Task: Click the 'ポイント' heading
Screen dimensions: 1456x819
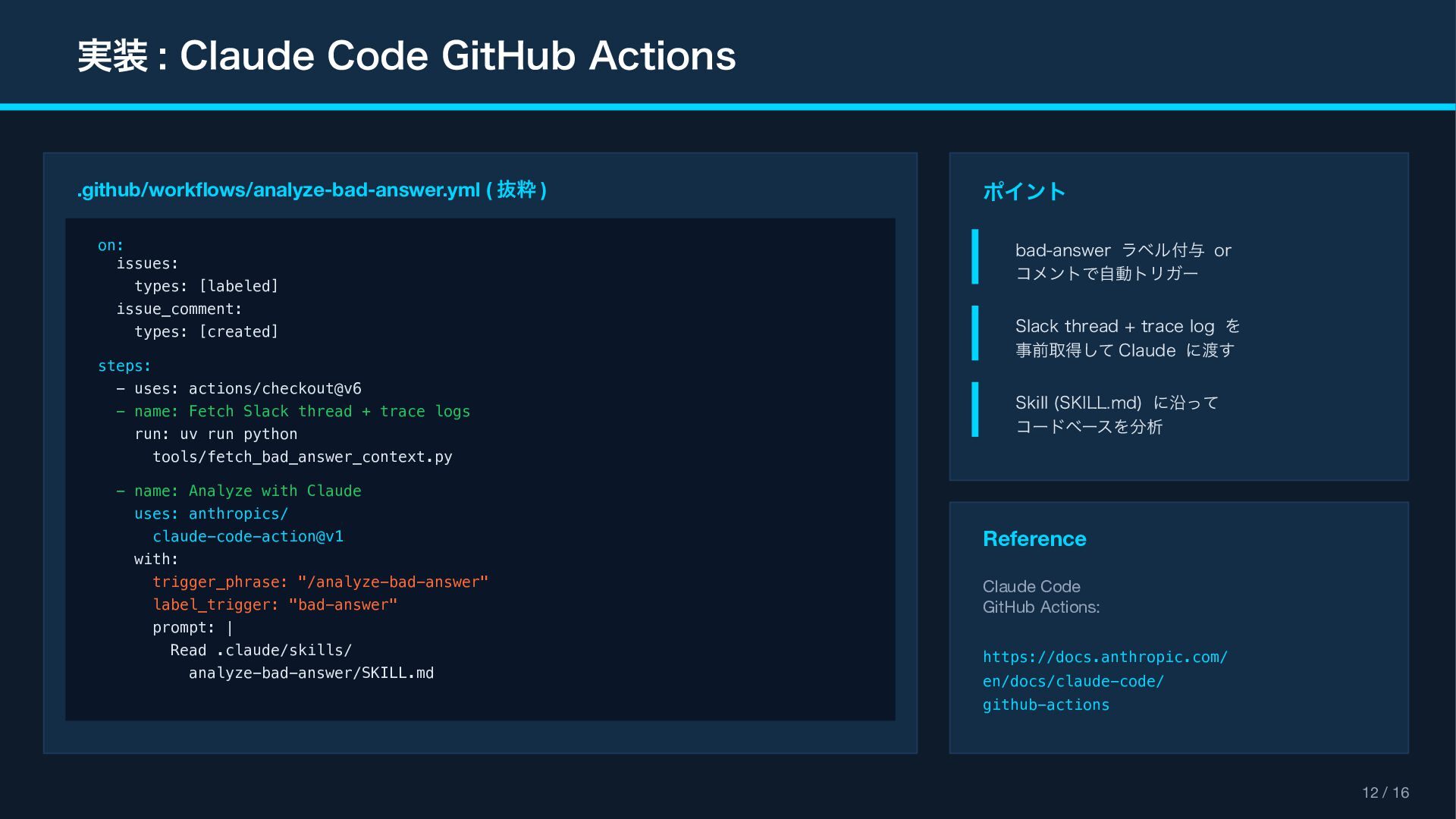Action: coord(1024,191)
